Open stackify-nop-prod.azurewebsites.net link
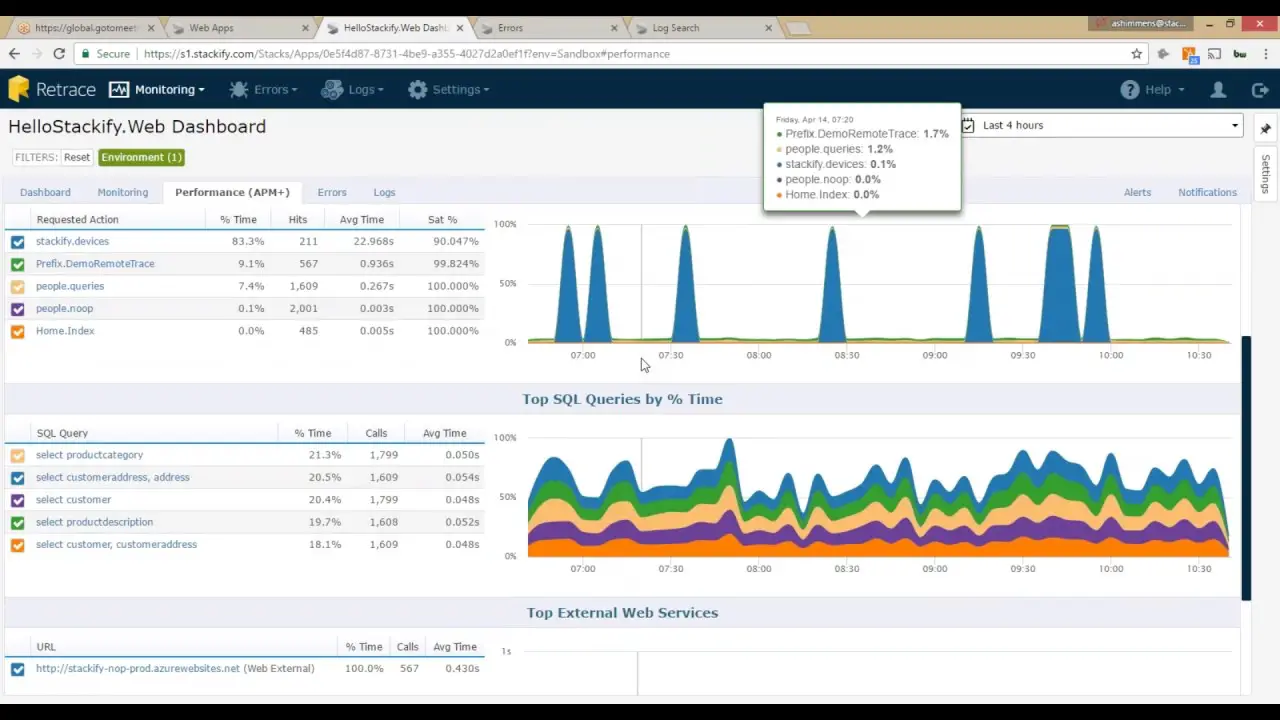Image resolution: width=1280 pixels, height=720 pixels. tap(138, 669)
